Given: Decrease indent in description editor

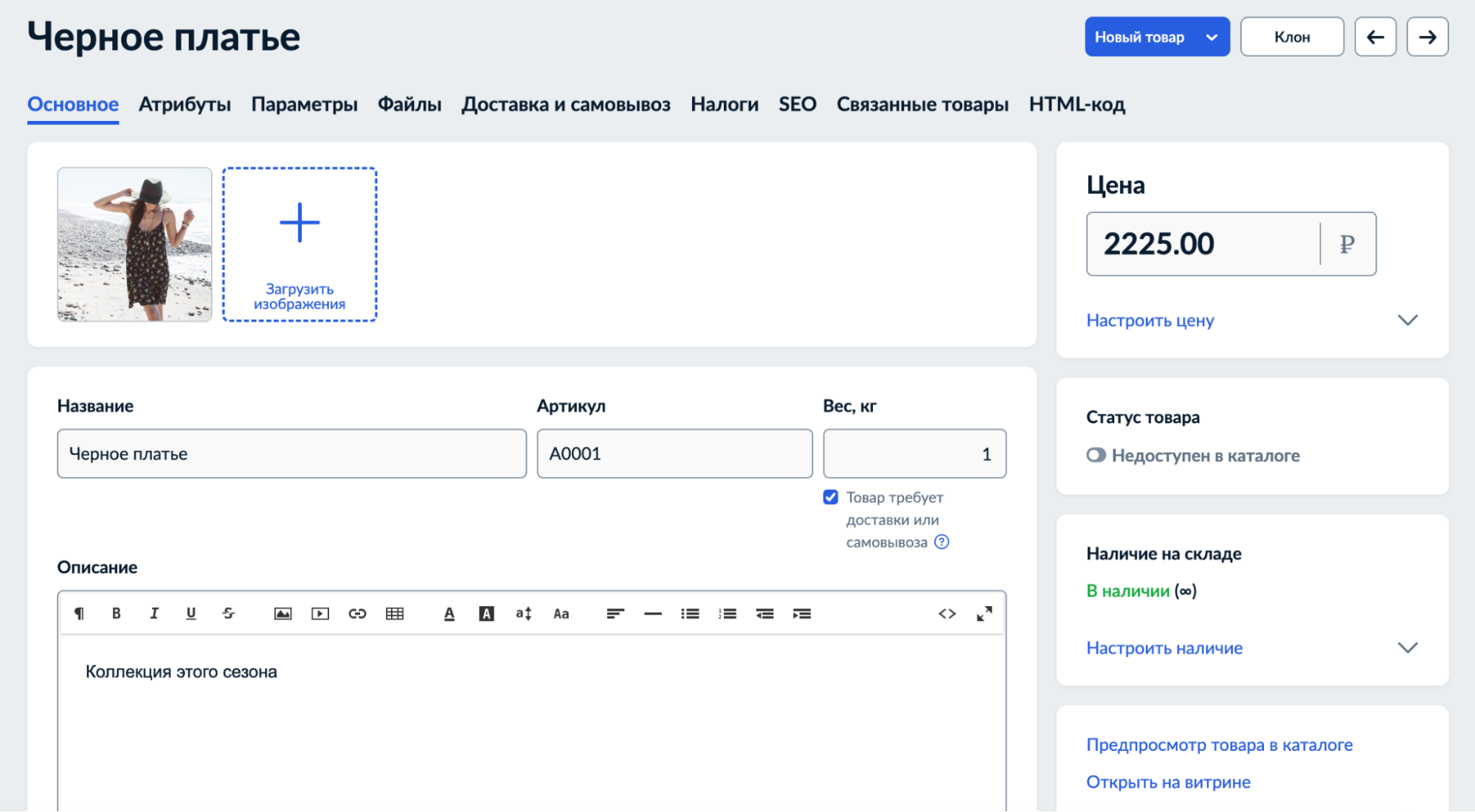Looking at the screenshot, I should point(765,614).
